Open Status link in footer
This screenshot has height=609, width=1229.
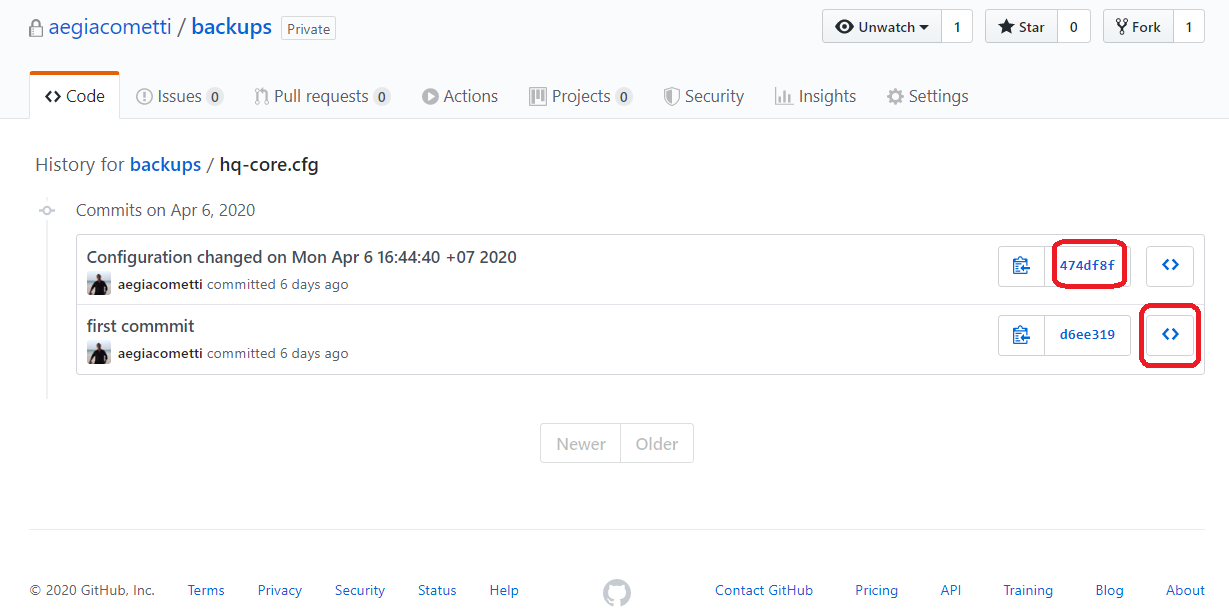(437, 590)
